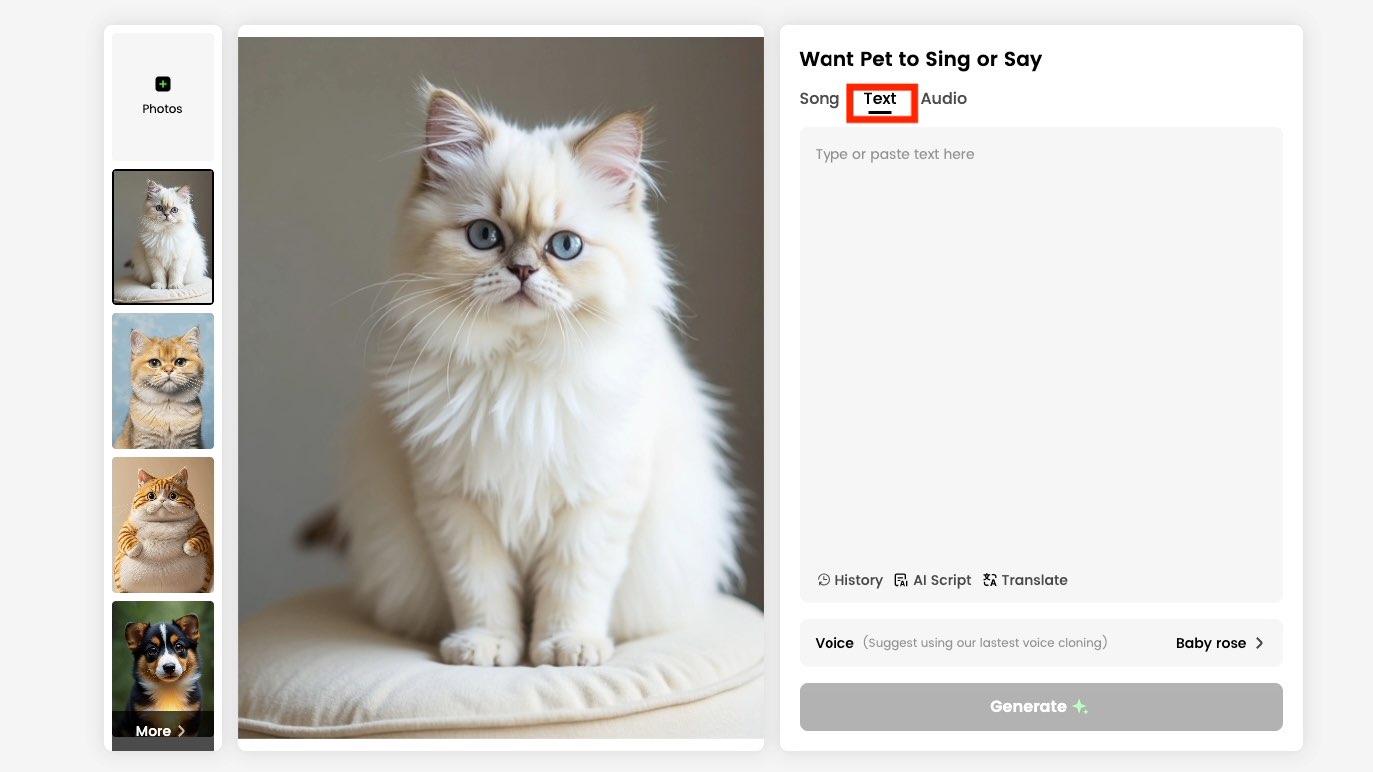Viewport: 1373px width, 772px height.
Task: Choose the orange cat on blue thumbnail
Action: (x=163, y=381)
